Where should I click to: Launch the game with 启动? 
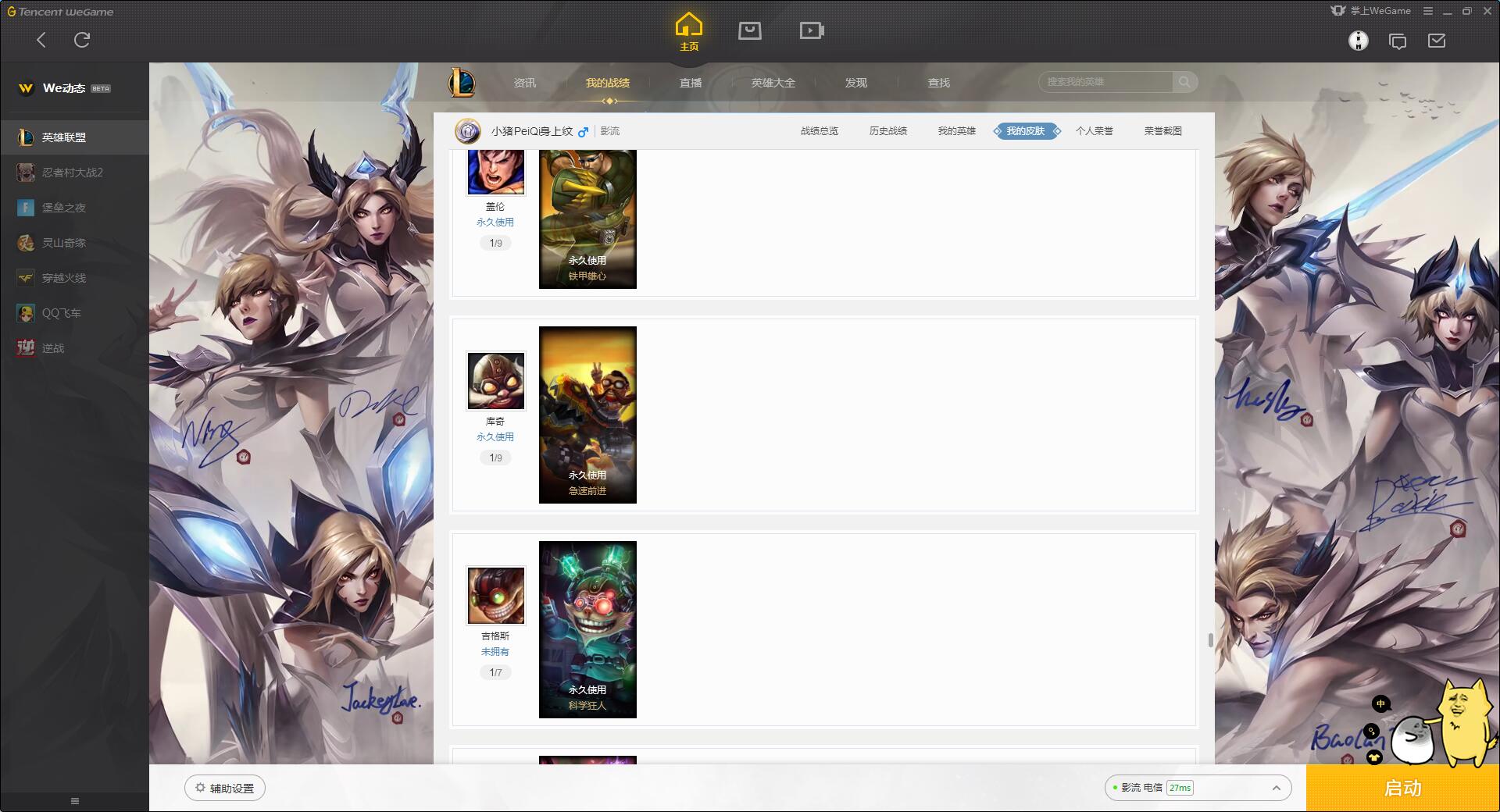coord(1403,789)
